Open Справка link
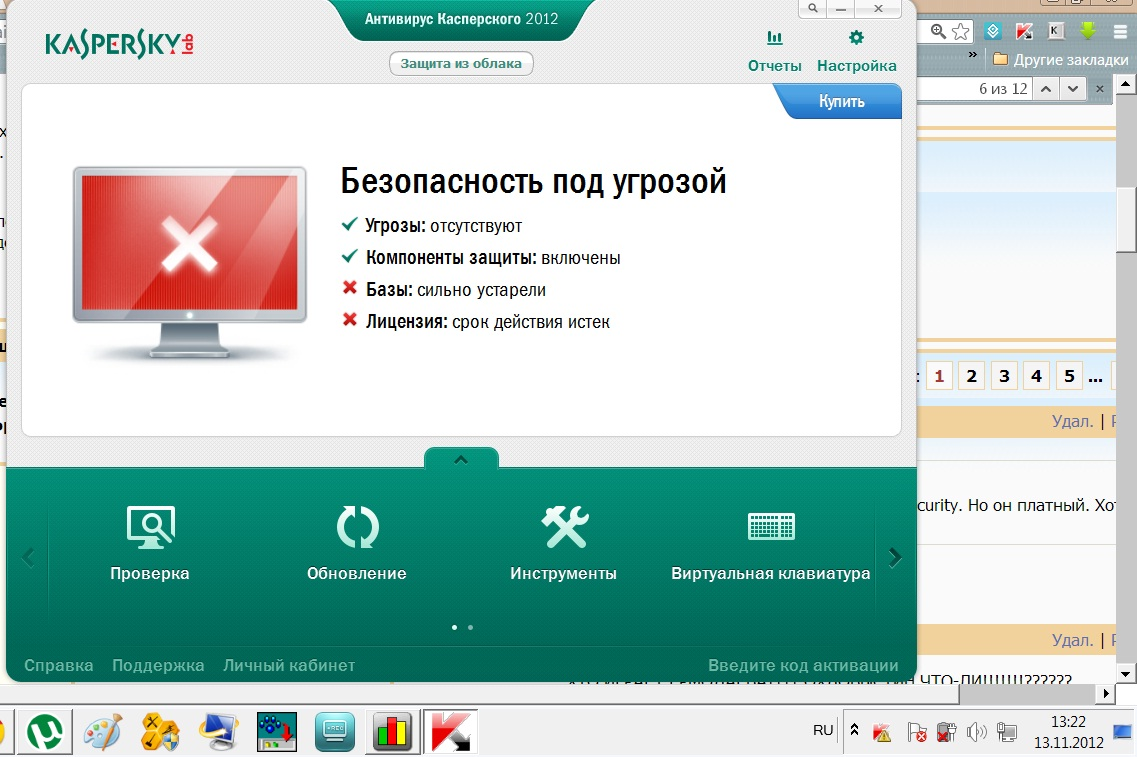This screenshot has width=1137, height=757. [59, 665]
